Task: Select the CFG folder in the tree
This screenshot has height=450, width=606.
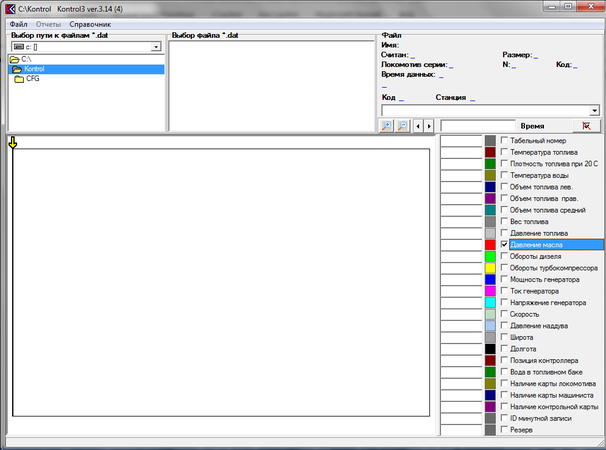Action: click(32, 79)
